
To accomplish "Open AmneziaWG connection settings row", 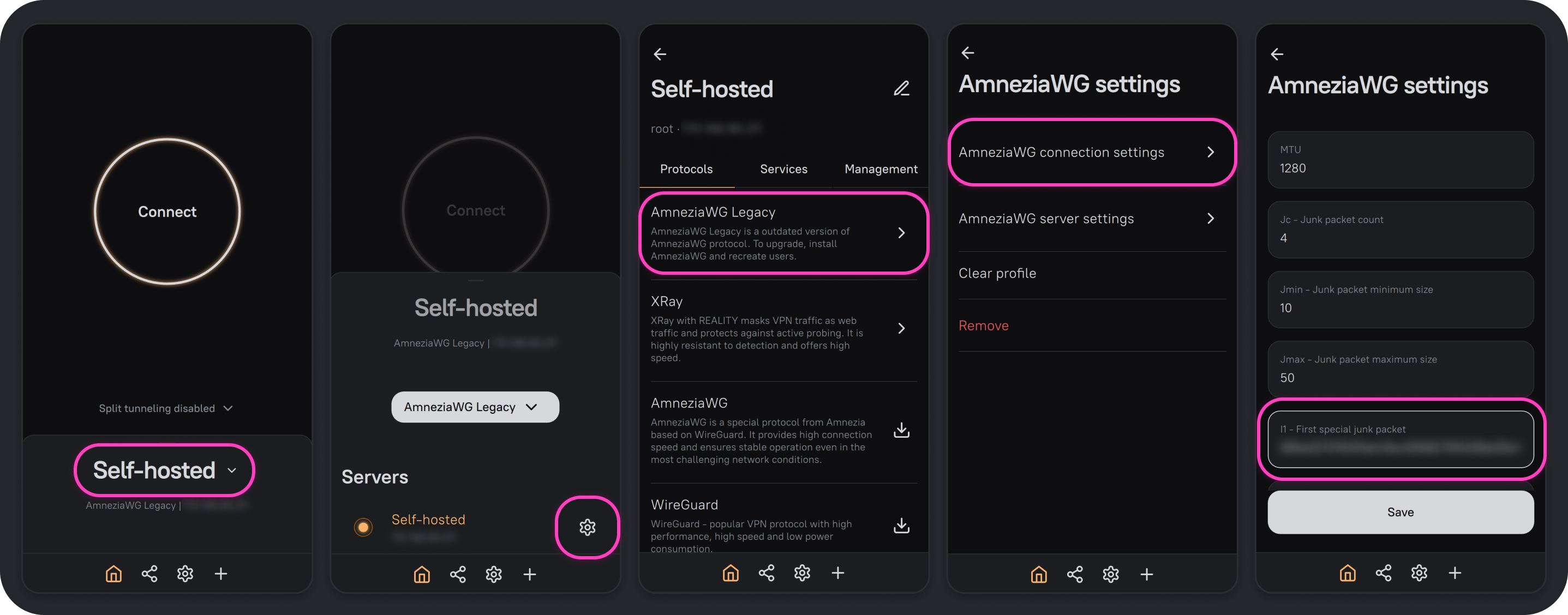I will click(x=1091, y=152).
